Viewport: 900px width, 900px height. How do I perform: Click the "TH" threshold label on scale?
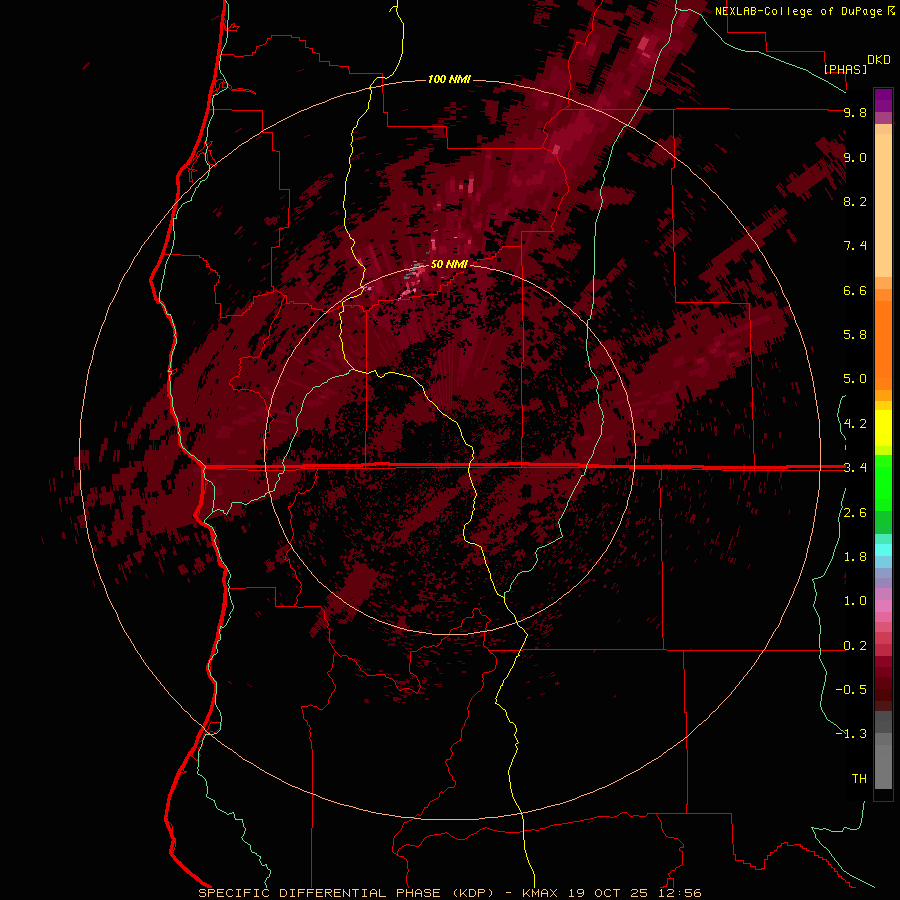859,779
